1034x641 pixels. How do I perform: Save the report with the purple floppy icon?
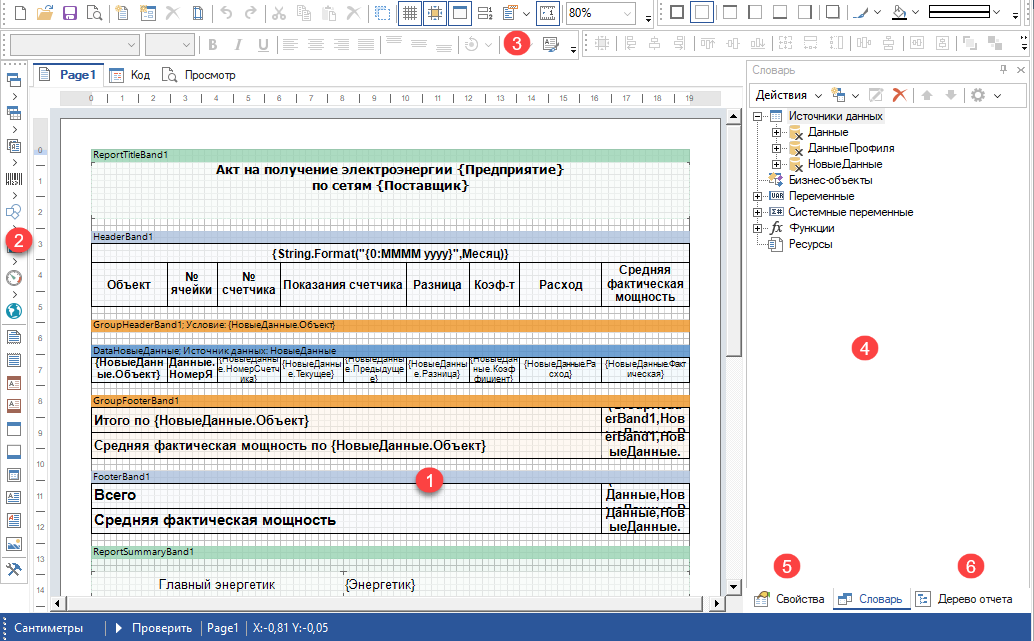(70, 13)
